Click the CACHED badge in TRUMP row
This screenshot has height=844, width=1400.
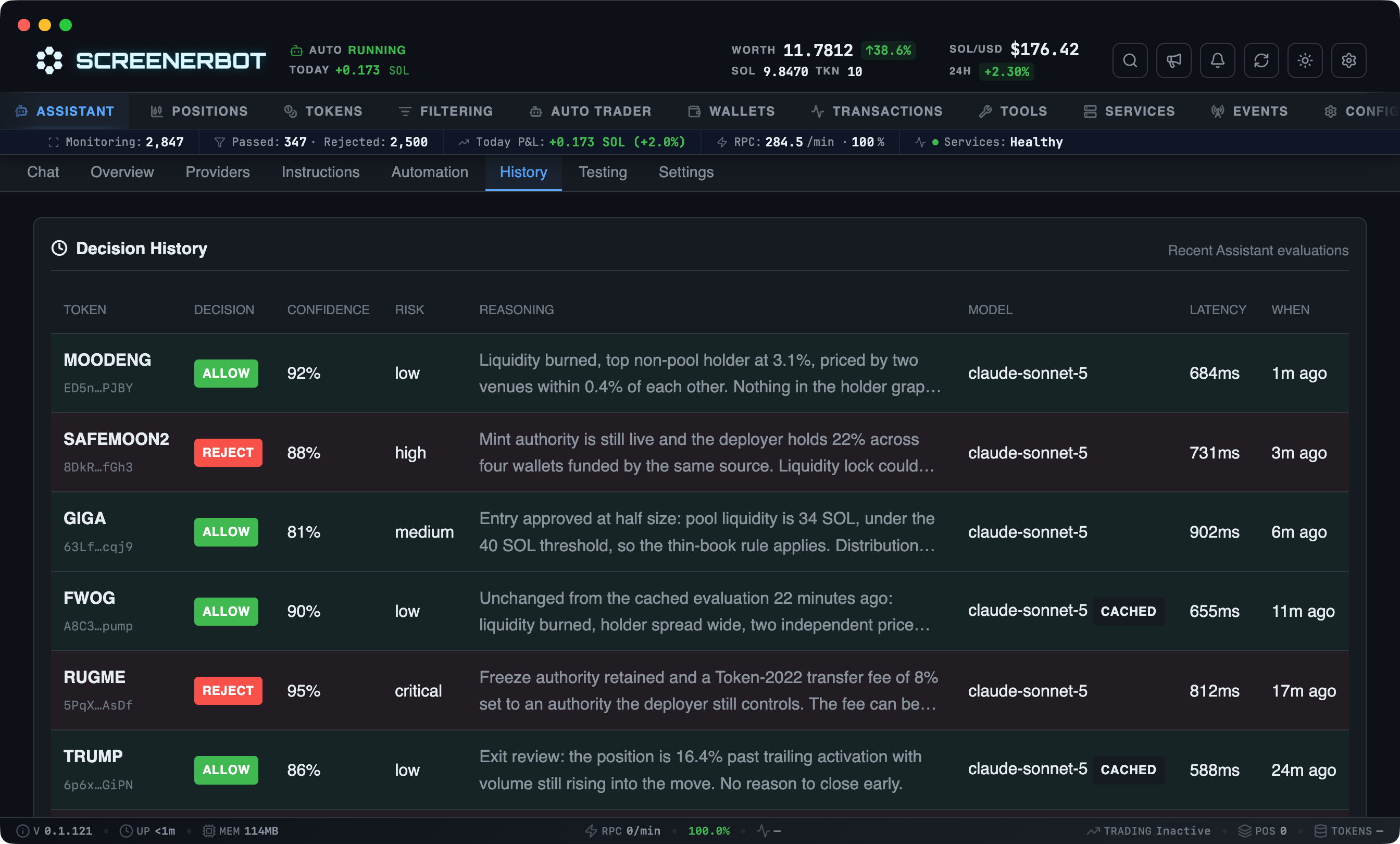point(1129,769)
